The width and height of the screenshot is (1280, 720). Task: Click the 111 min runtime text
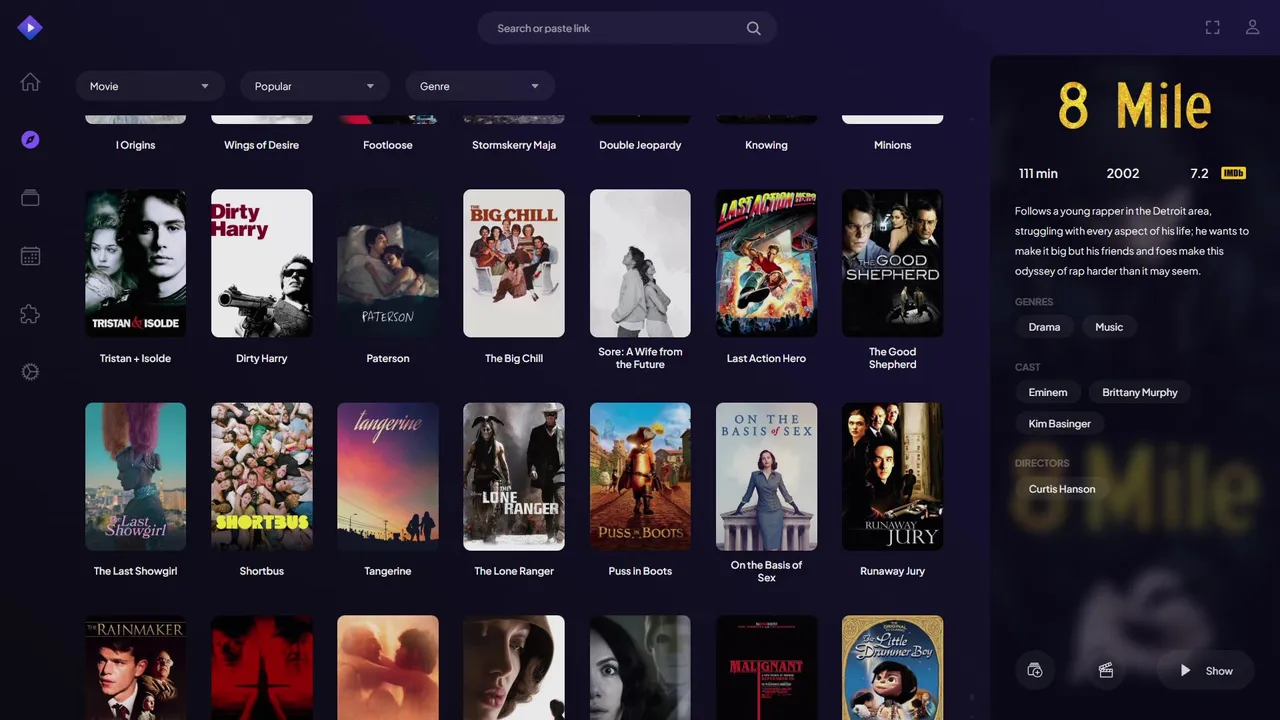[x=1038, y=173]
